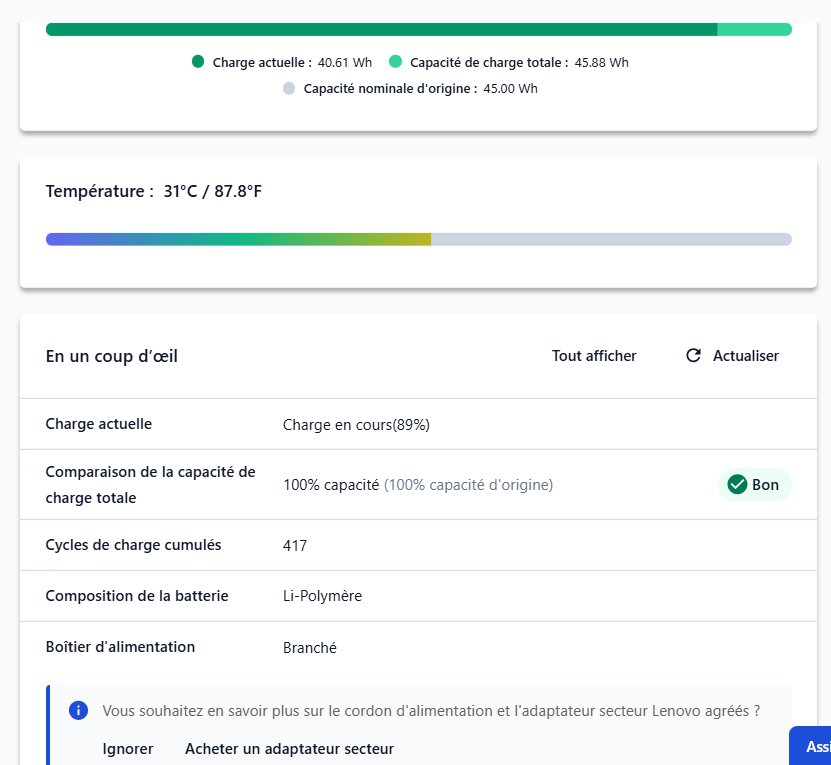Image resolution: width=831 pixels, height=765 pixels.
Task: Click the 100% capacité comparison text
Action: tap(331, 485)
